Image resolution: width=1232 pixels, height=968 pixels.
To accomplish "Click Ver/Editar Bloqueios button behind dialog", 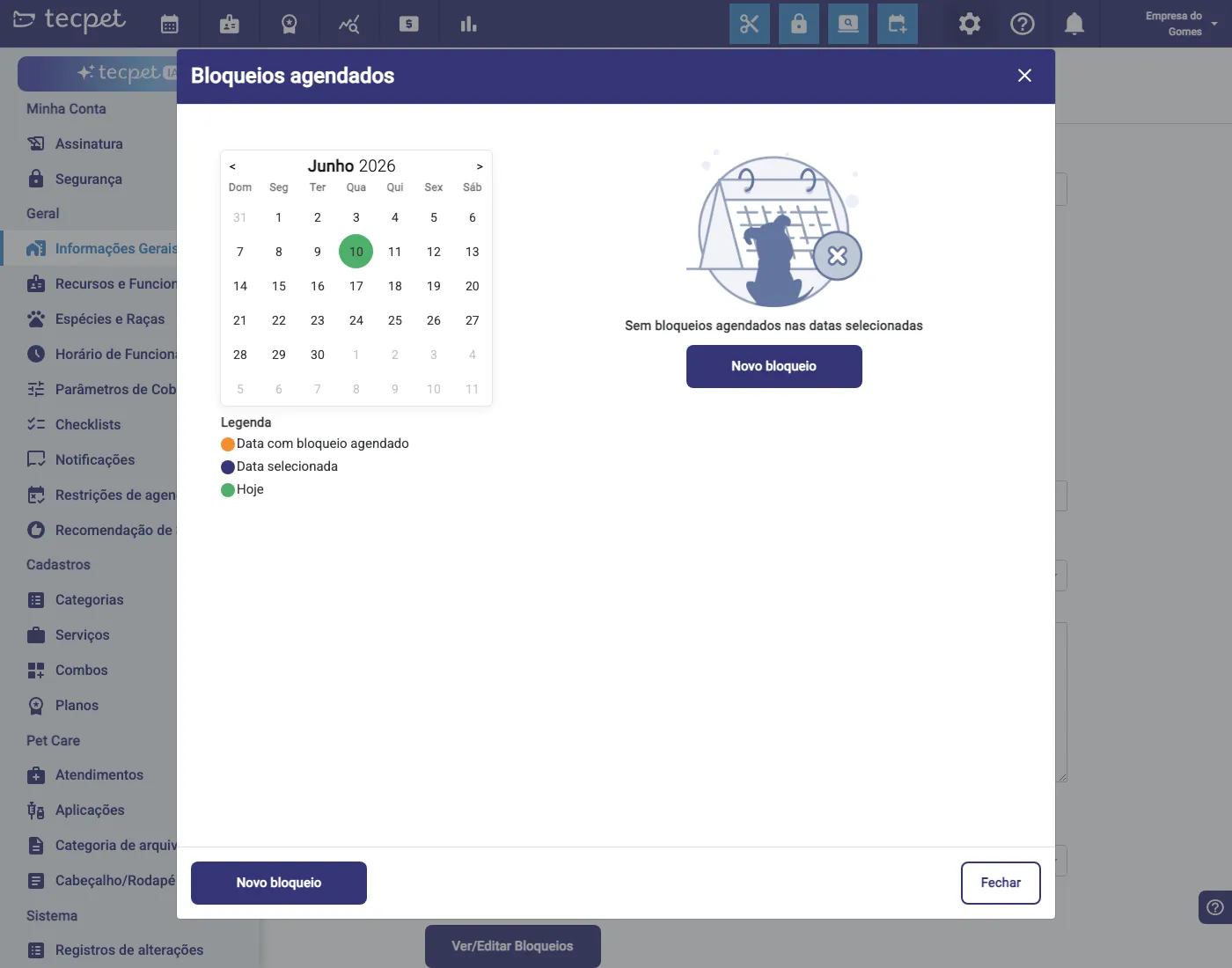I will [x=513, y=946].
